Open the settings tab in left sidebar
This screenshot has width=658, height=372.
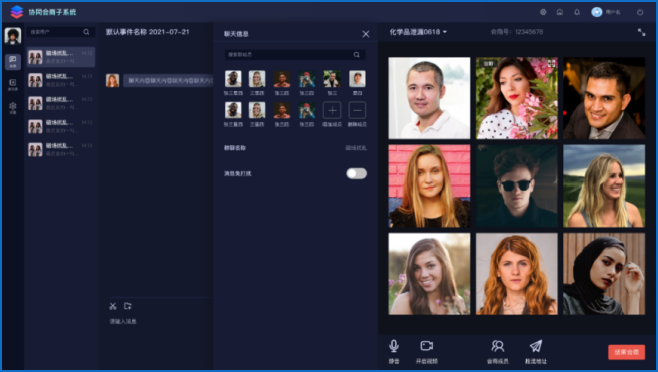pyautogui.click(x=13, y=108)
